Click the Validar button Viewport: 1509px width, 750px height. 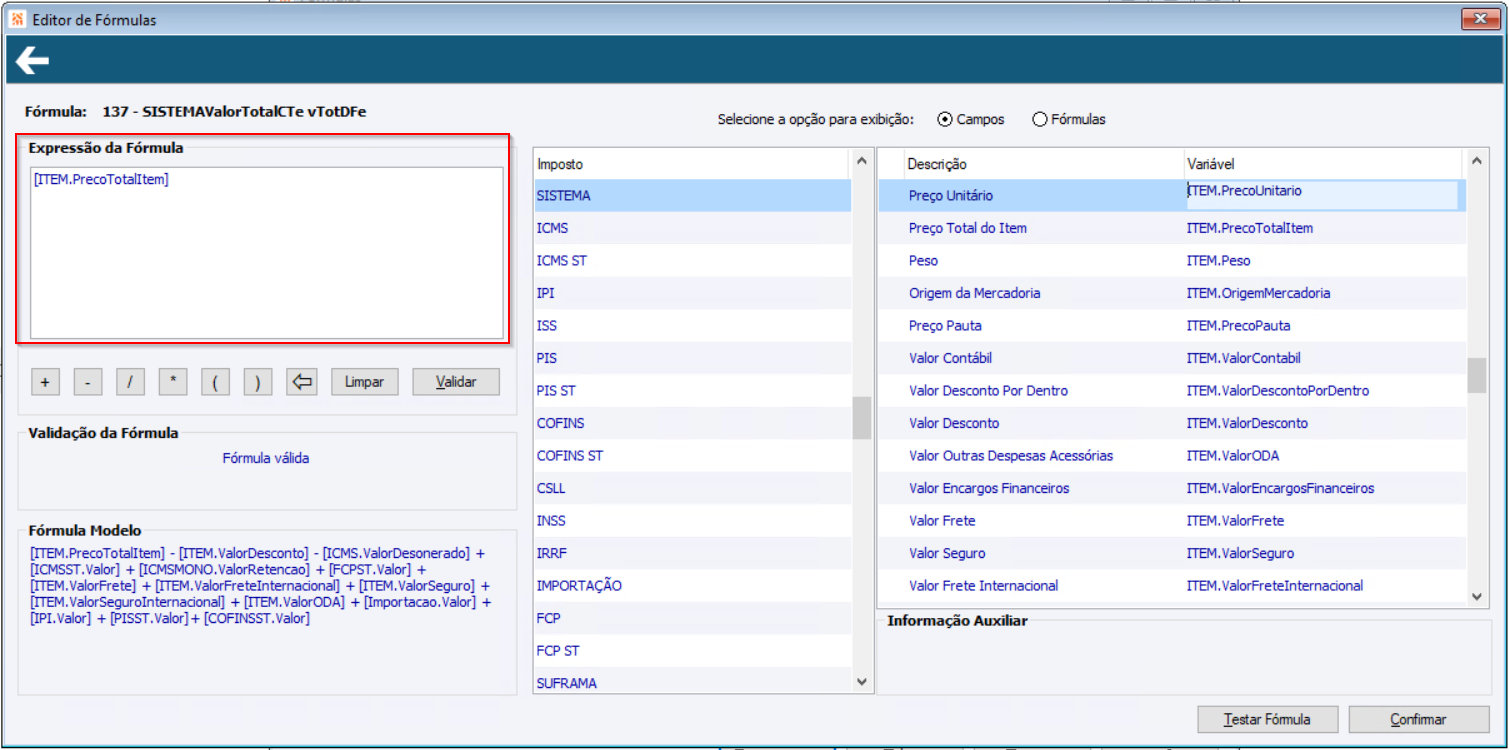[x=456, y=382]
